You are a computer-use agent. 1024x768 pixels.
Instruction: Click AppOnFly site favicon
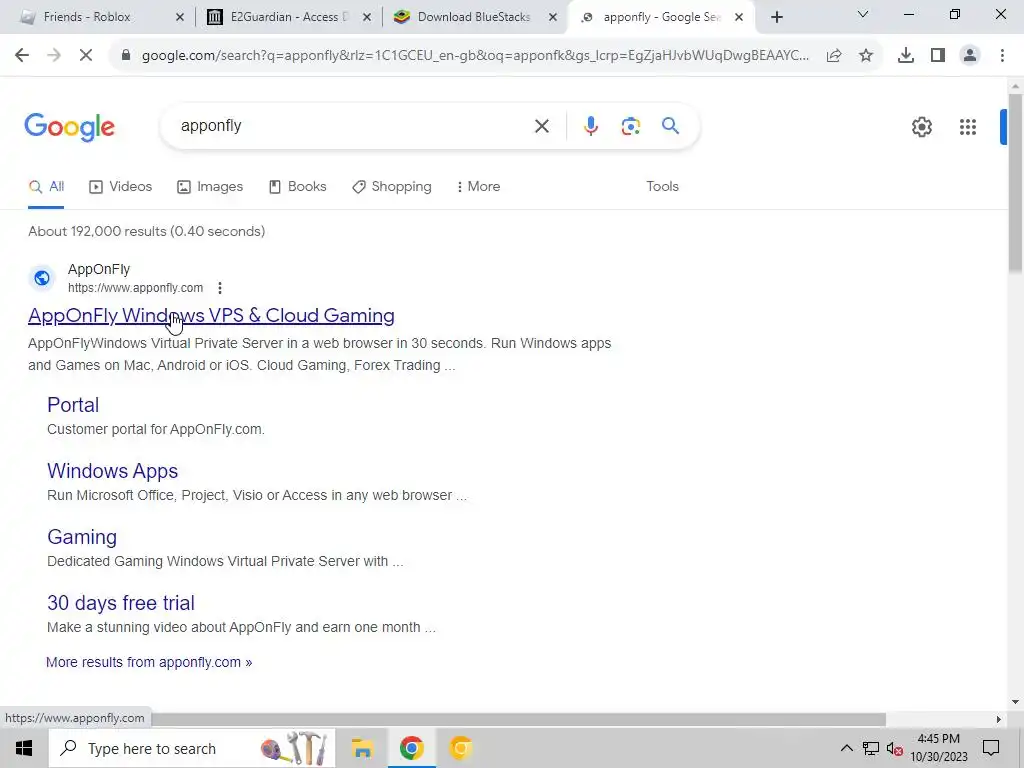click(x=42, y=278)
